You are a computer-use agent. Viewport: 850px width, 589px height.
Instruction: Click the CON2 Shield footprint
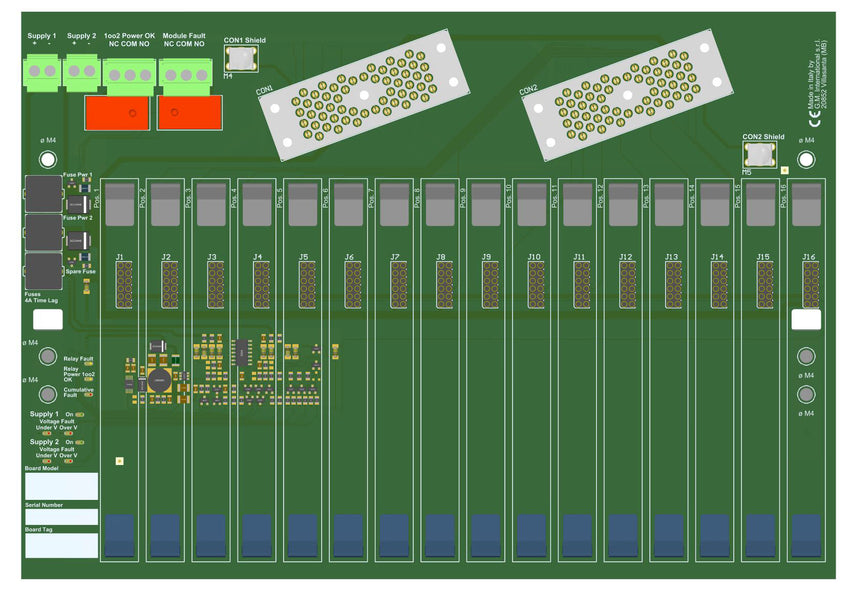757,152
